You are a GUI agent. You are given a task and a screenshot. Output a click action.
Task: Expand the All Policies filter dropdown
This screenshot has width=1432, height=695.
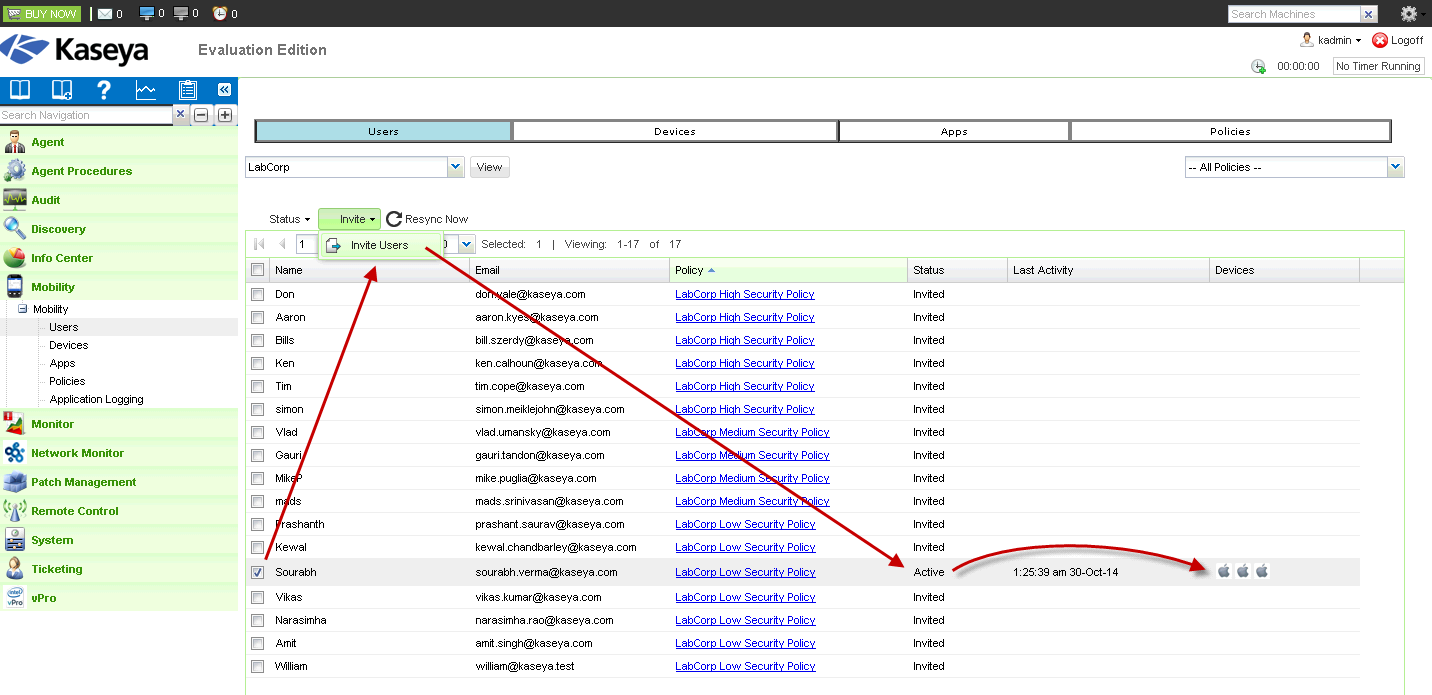(1396, 168)
